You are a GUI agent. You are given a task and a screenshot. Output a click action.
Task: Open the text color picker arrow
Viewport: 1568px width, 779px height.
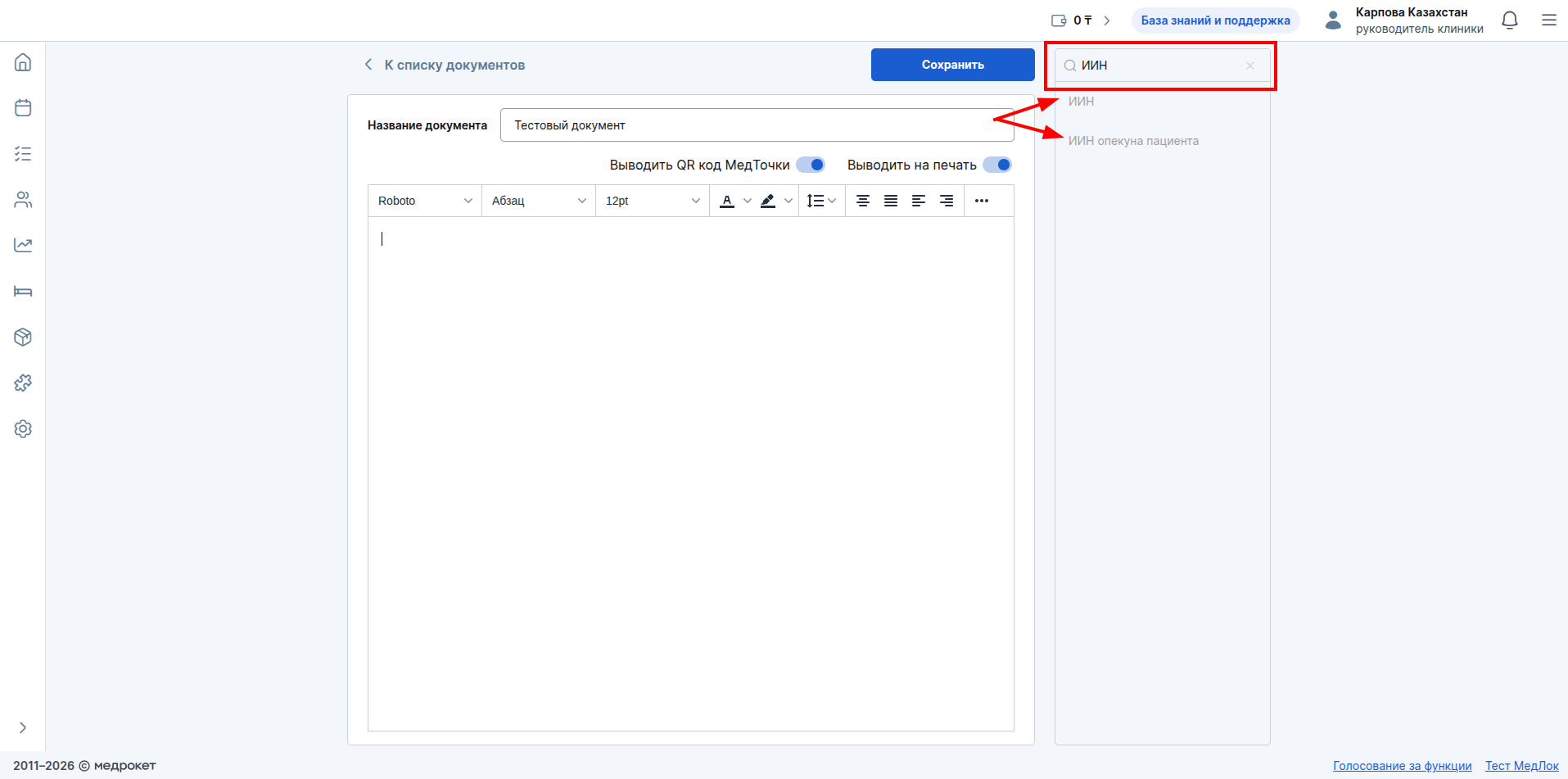[x=747, y=201]
